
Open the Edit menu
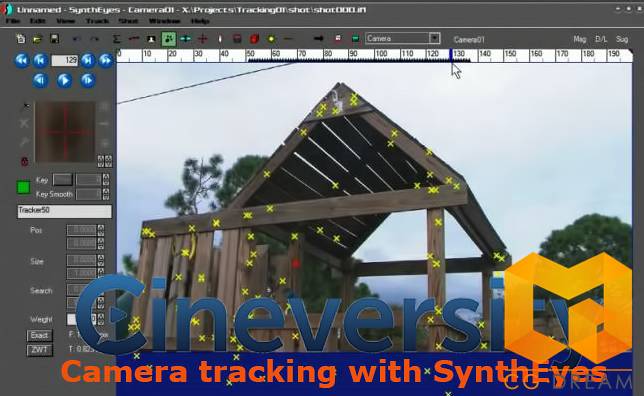(37, 21)
